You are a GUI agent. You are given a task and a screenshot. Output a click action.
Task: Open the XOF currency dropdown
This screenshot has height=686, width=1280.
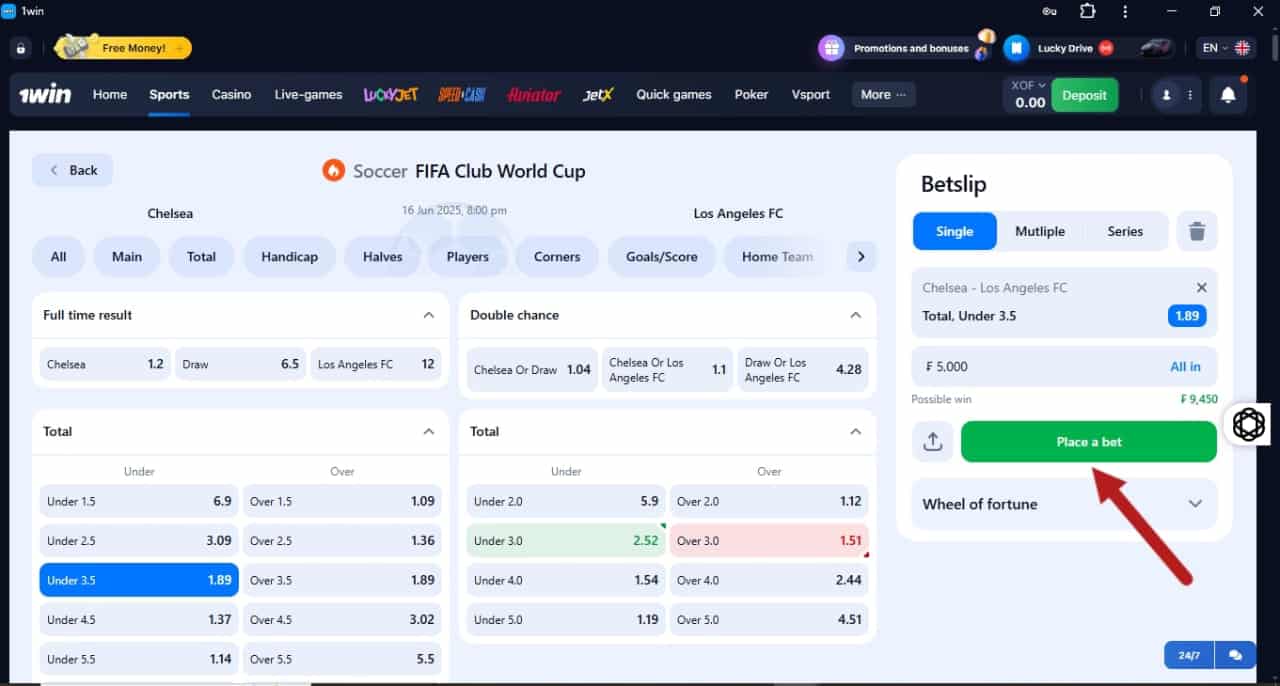pos(1028,86)
